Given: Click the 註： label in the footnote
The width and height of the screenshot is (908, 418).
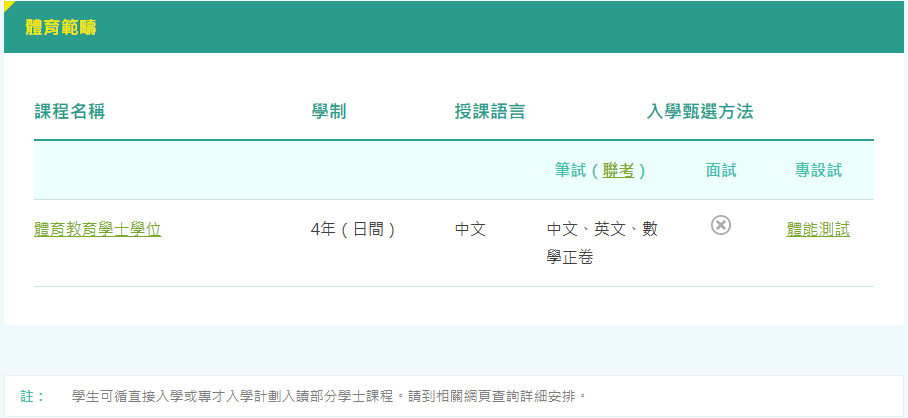Looking at the screenshot, I should tap(33, 396).
